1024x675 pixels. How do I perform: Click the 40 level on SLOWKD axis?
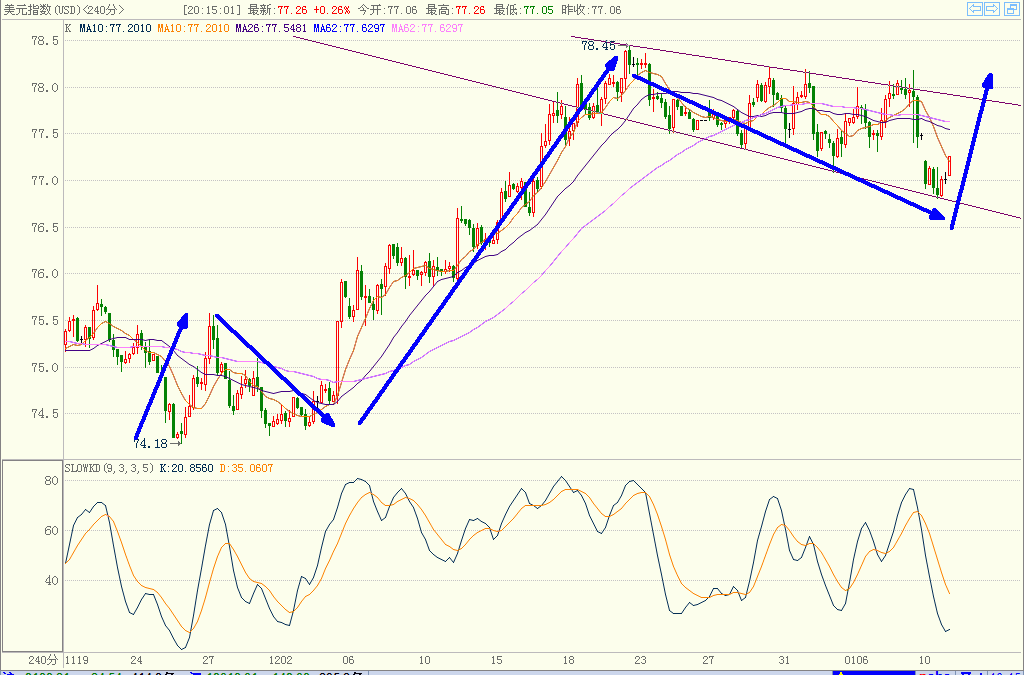pyautogui.click(x=51, y=580)
